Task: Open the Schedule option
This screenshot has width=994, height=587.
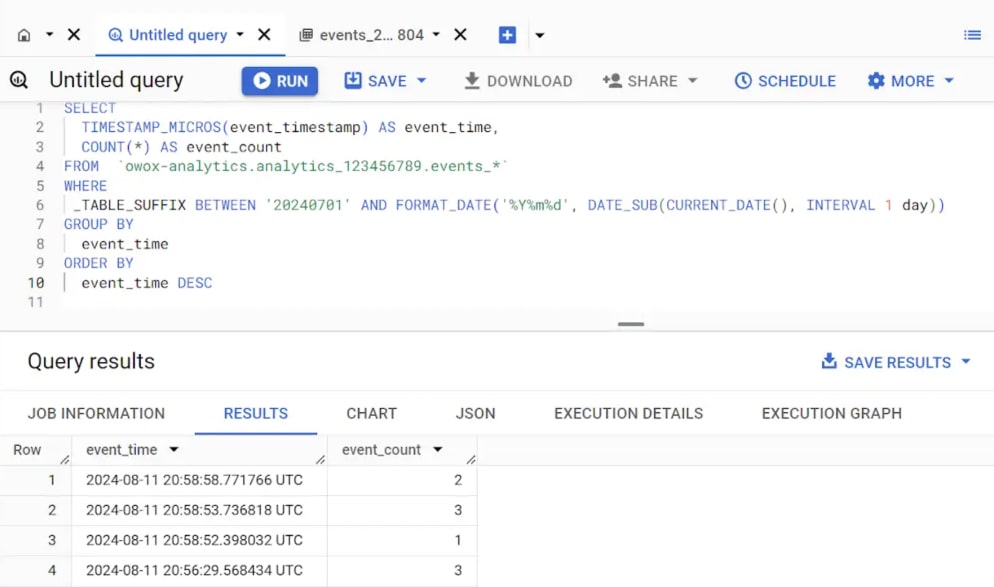Action: 785,81
